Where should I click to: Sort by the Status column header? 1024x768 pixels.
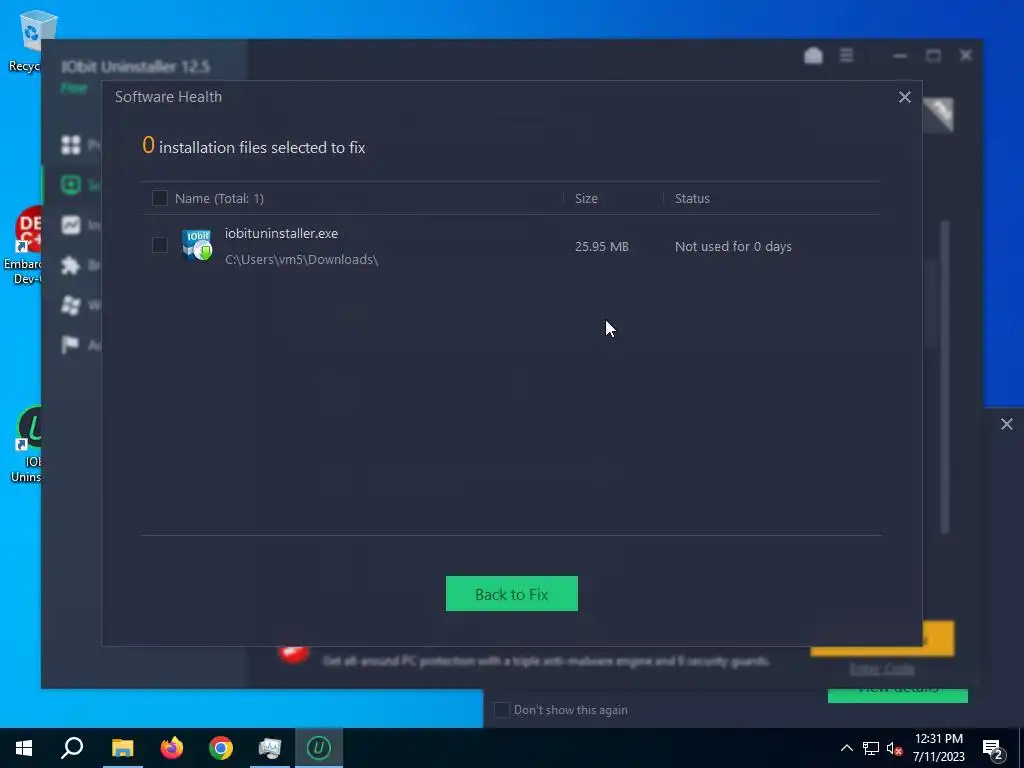[x=692, y=199]
